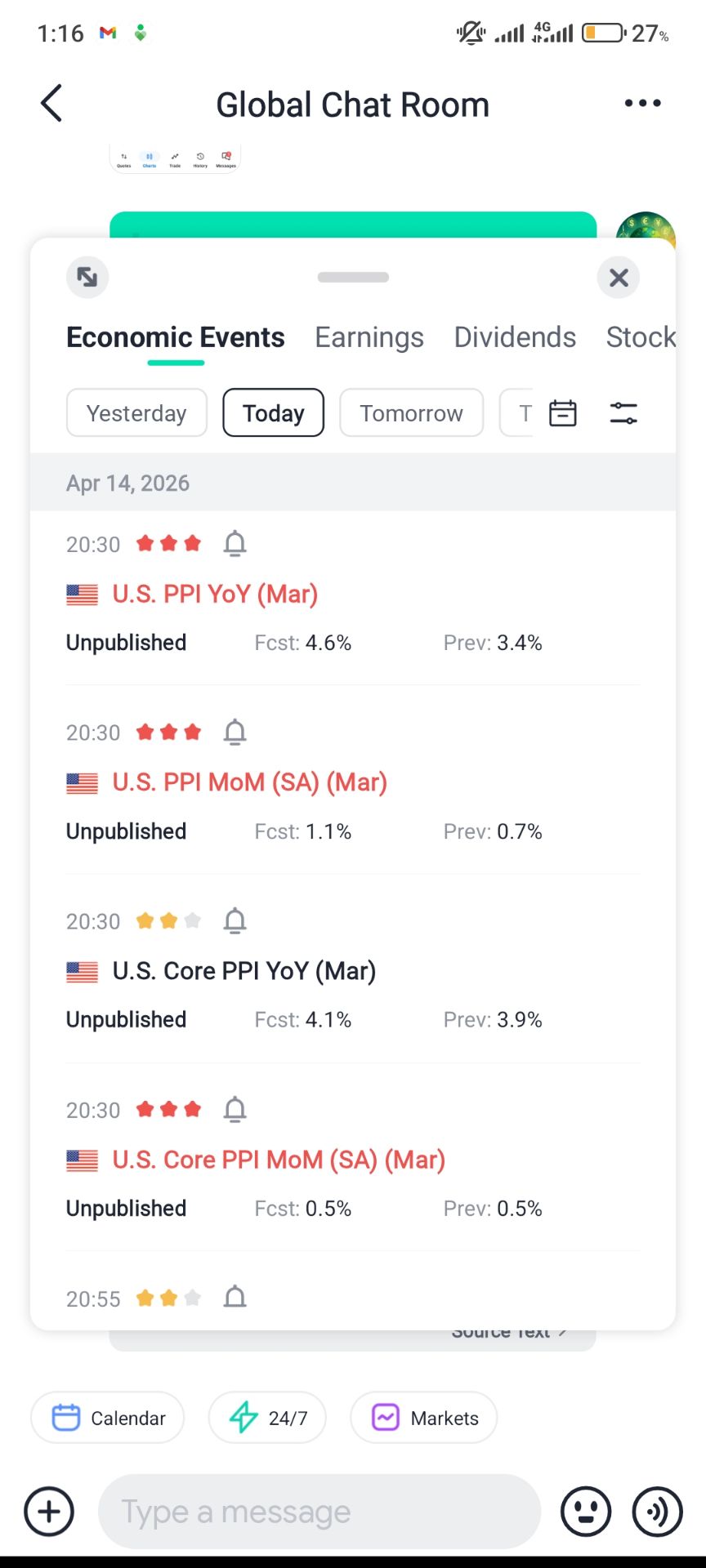Screen dimensions: 706x1568
Task: Expand the events panel to full screen
Action: click(87, 277)
